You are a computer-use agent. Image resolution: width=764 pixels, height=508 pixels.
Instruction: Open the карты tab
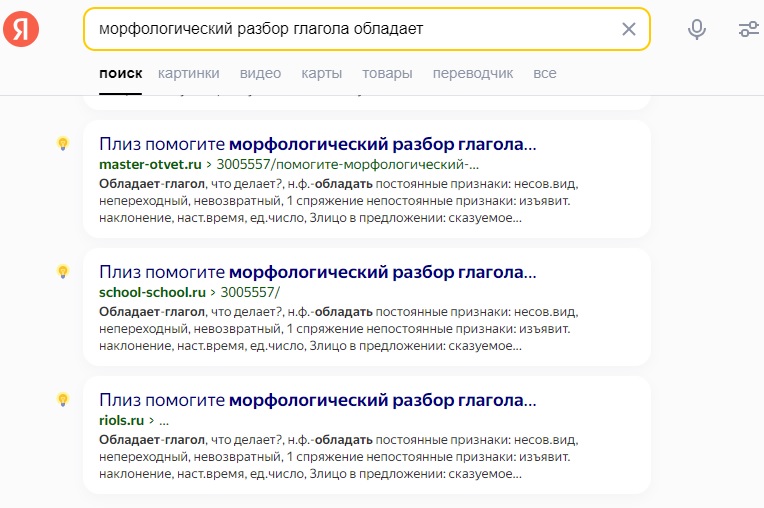coord(321,73)
